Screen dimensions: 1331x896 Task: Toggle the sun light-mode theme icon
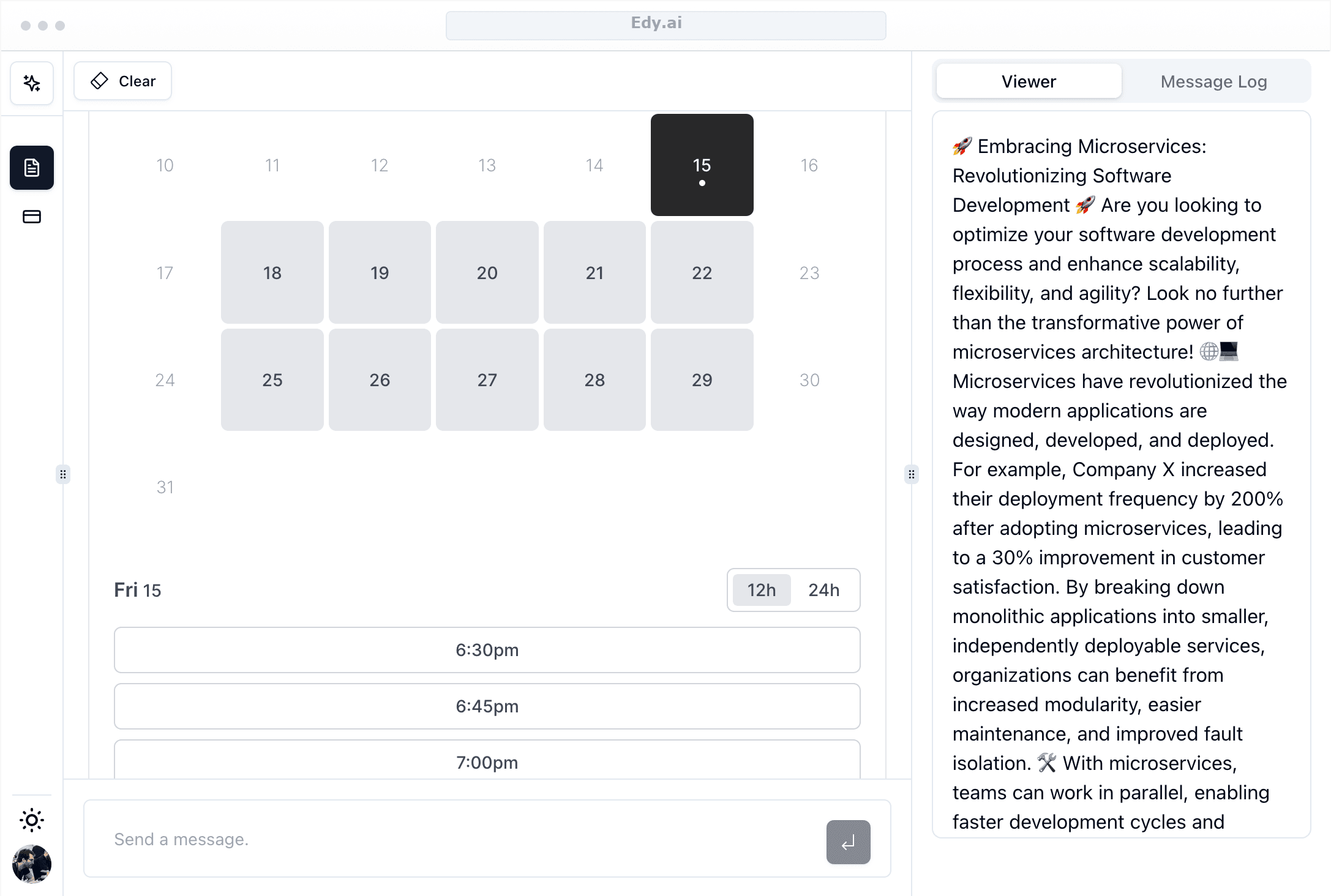pyautogui.click(x=32, y=820)
